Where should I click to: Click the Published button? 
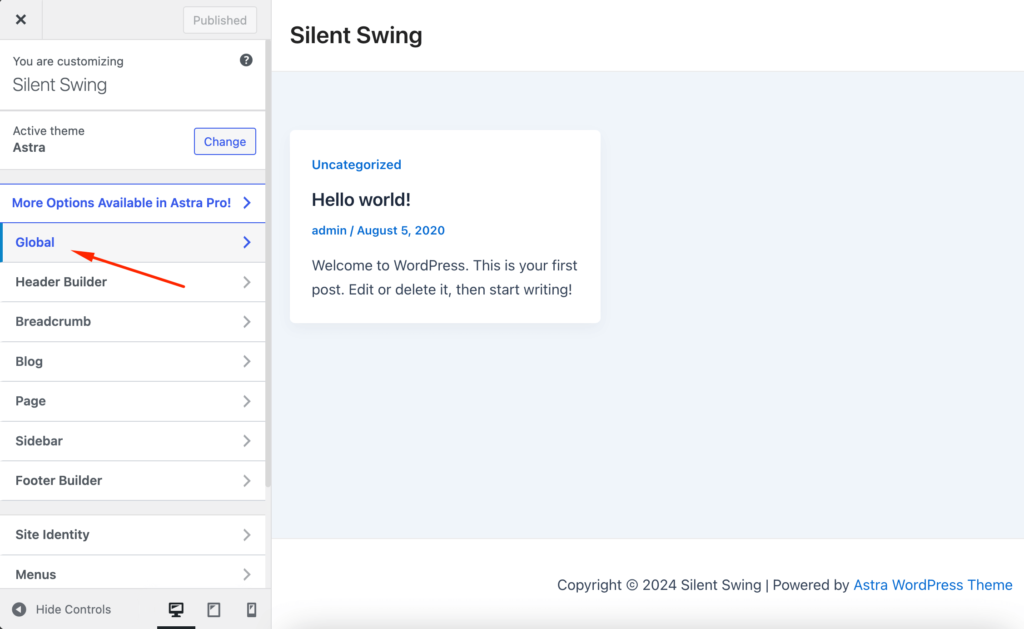point(219,20)
